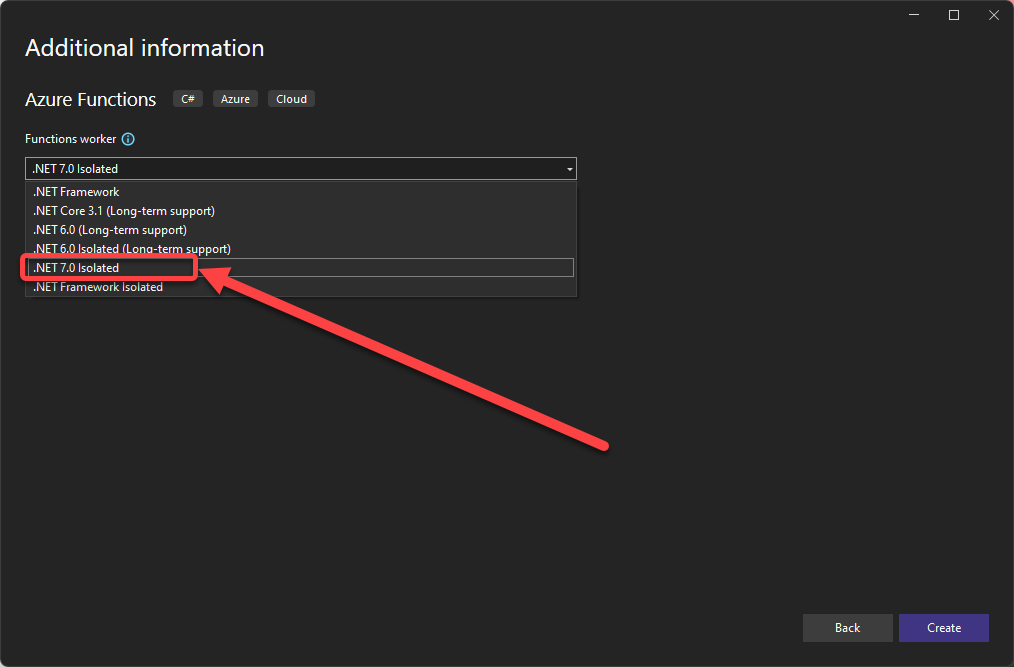The image size is (1014, 667).
Task: Select .NET Framework option
Action: point(301,192)
